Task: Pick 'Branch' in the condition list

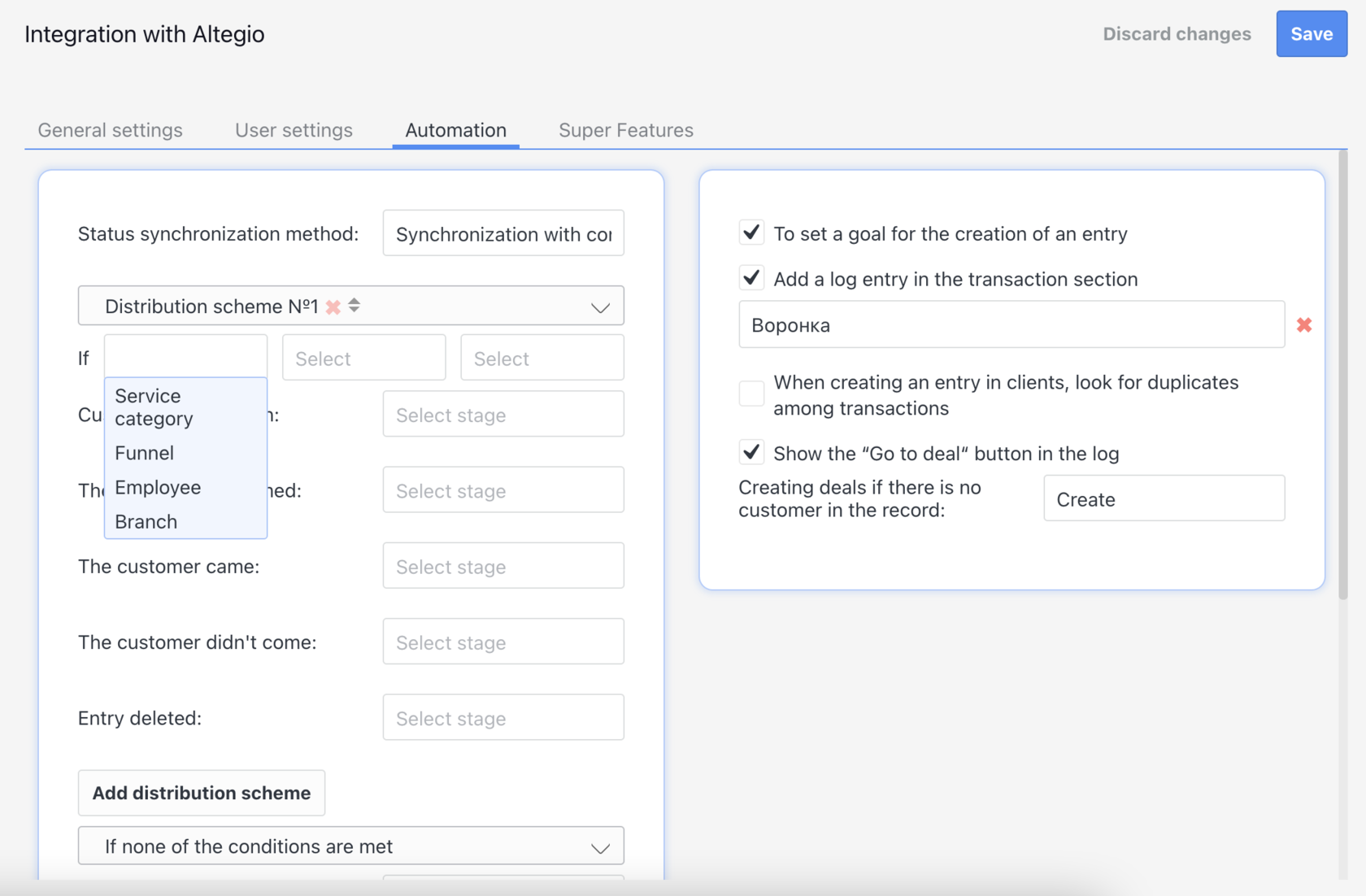Action: pos(185,521)
